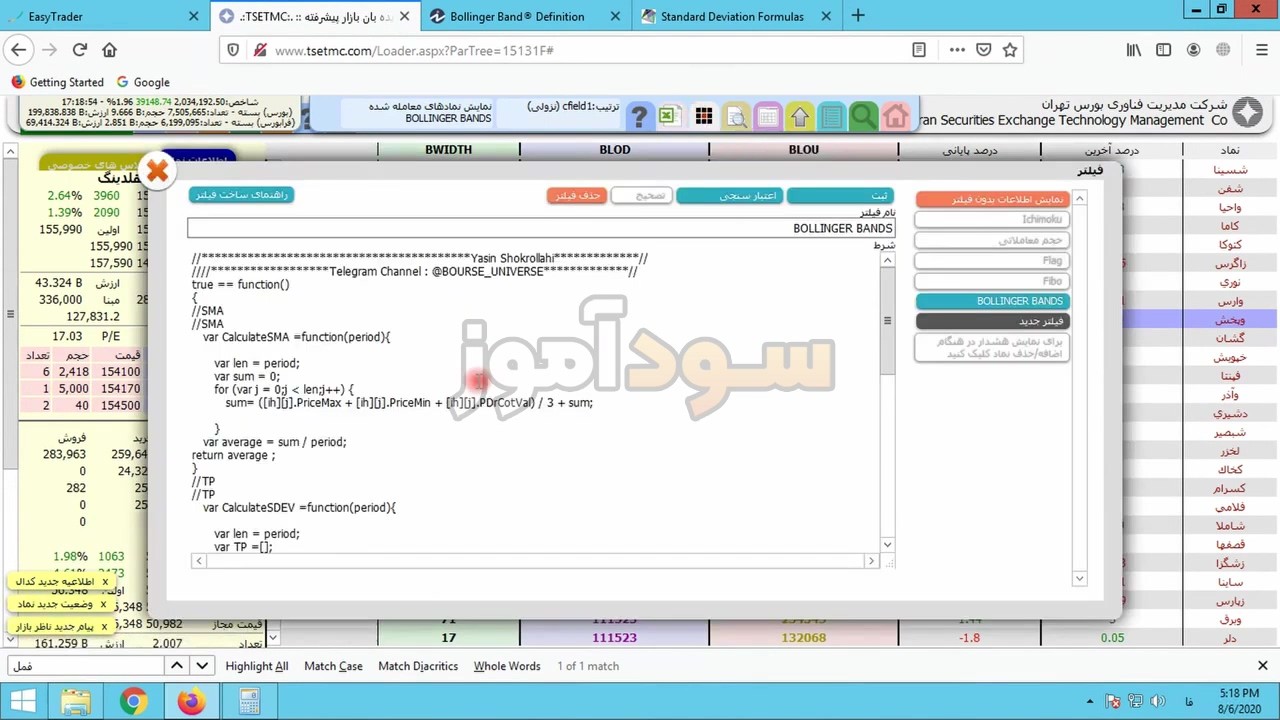Click the find bar search field
Screen dimensions: 1280x720
(85, 665)
